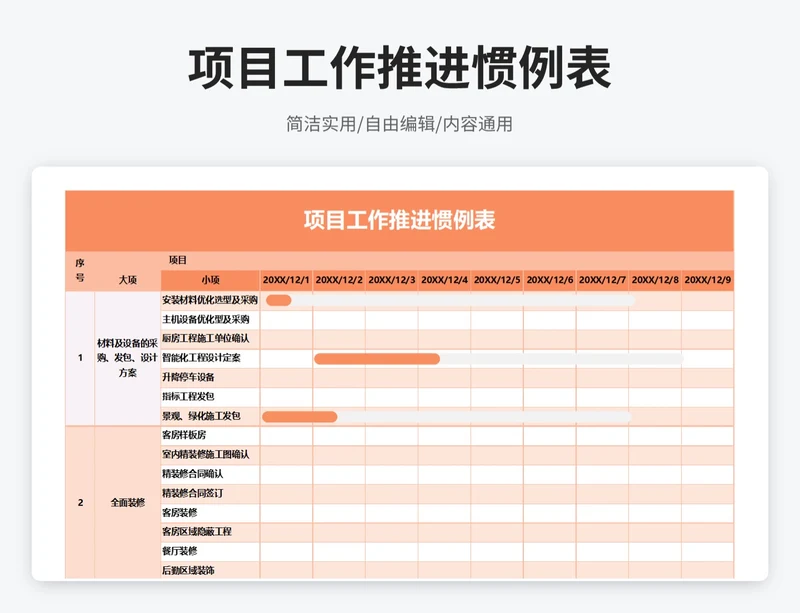
Task: Select the 20XX/12/5 date column header
Action: click(497, 280)
